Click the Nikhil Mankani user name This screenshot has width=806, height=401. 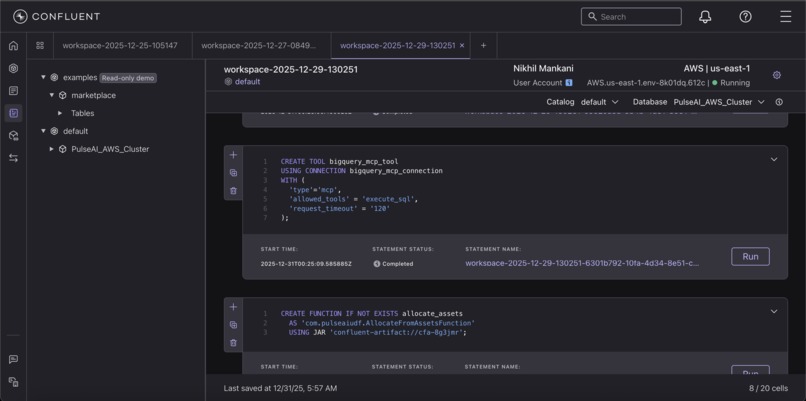click(543, 68)
